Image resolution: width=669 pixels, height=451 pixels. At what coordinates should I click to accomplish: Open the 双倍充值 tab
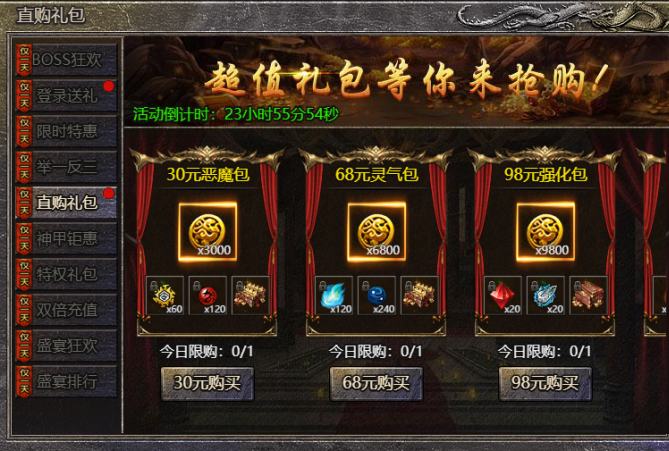pos(66,310)
